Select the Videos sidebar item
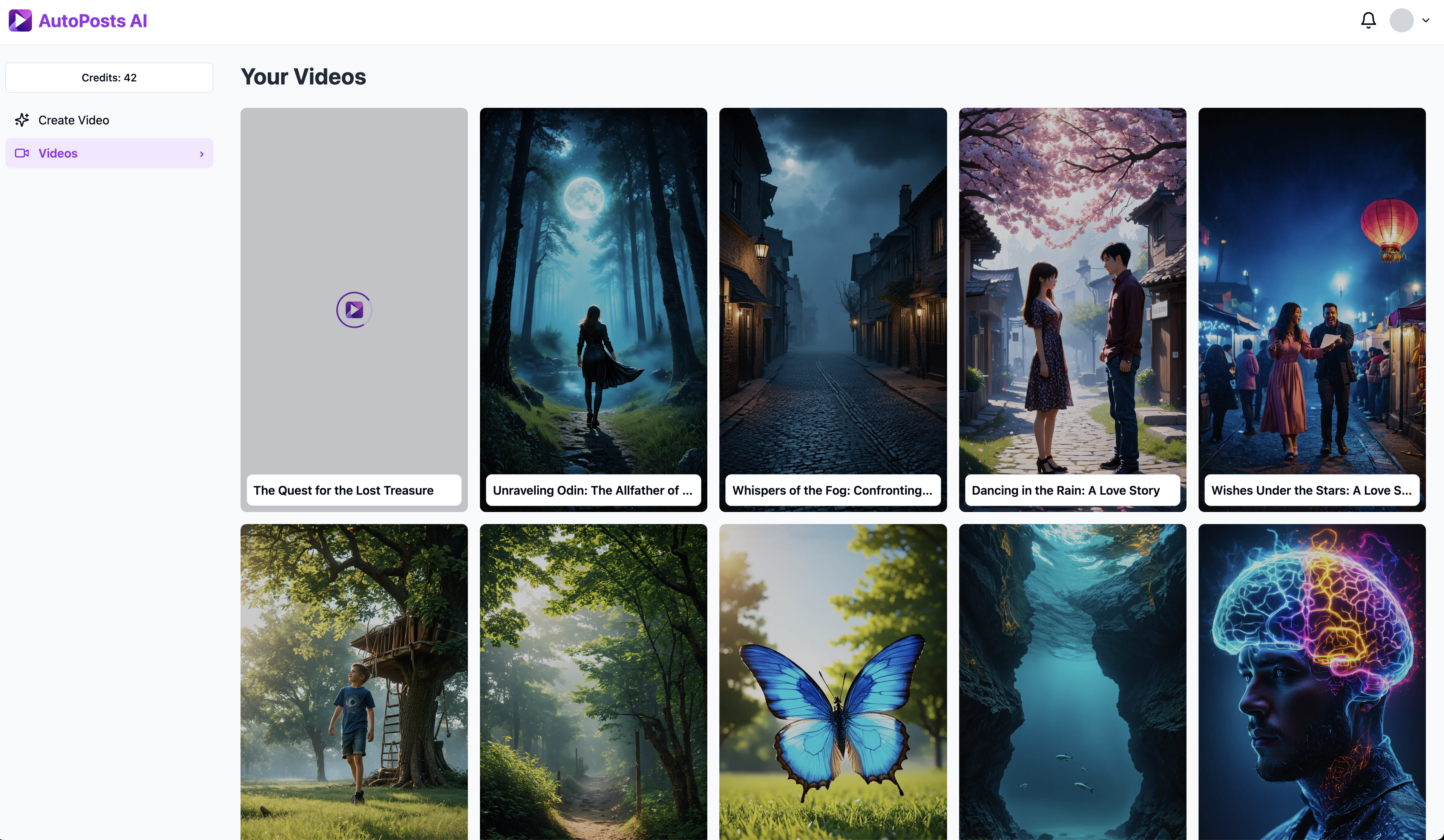1444x840 pixels. point(109,153)
